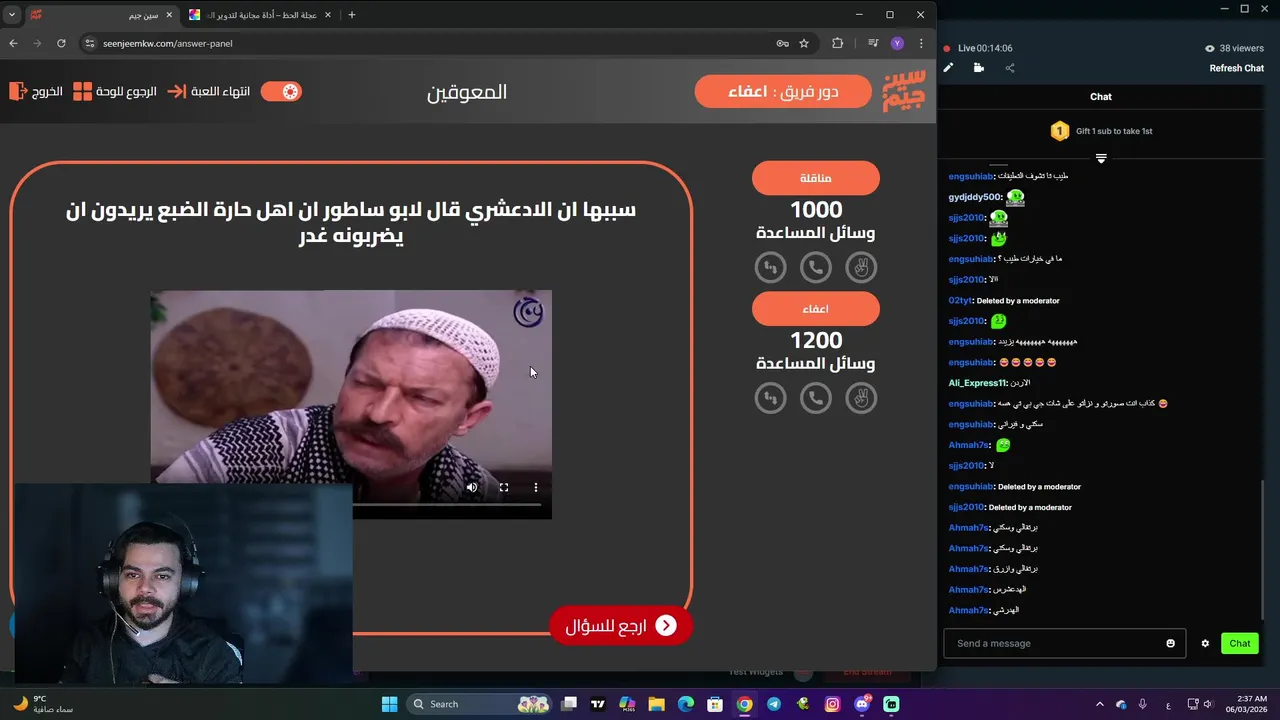Switch to the عجلة الحظ browser tab
This screenshot has height=720, width=1280.
click(258, 15)
